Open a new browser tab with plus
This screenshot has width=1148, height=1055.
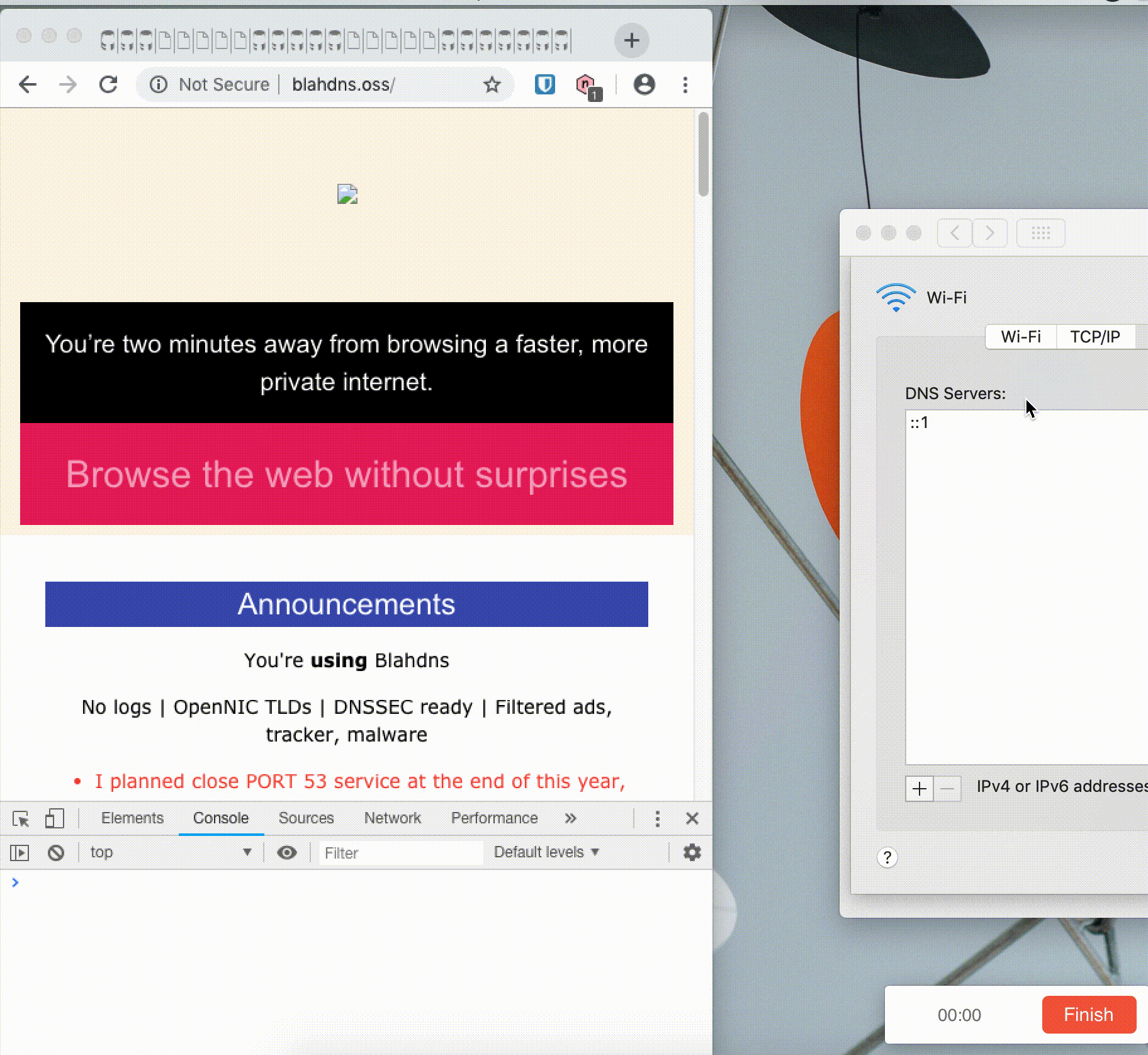[x=631, y=41]
